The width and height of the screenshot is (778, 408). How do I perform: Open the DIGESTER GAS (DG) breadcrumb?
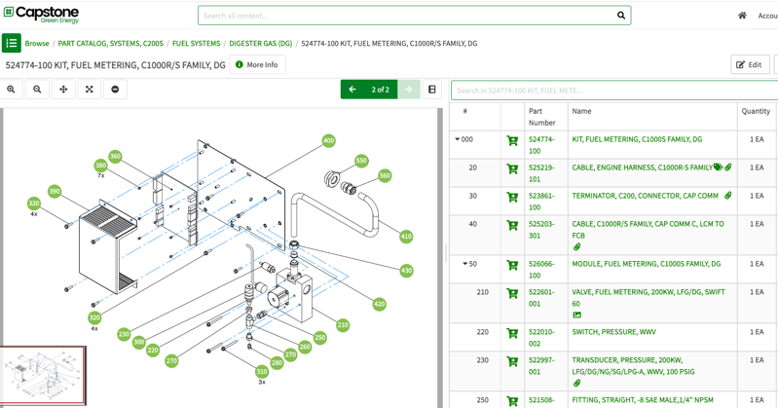pos(260,43)
